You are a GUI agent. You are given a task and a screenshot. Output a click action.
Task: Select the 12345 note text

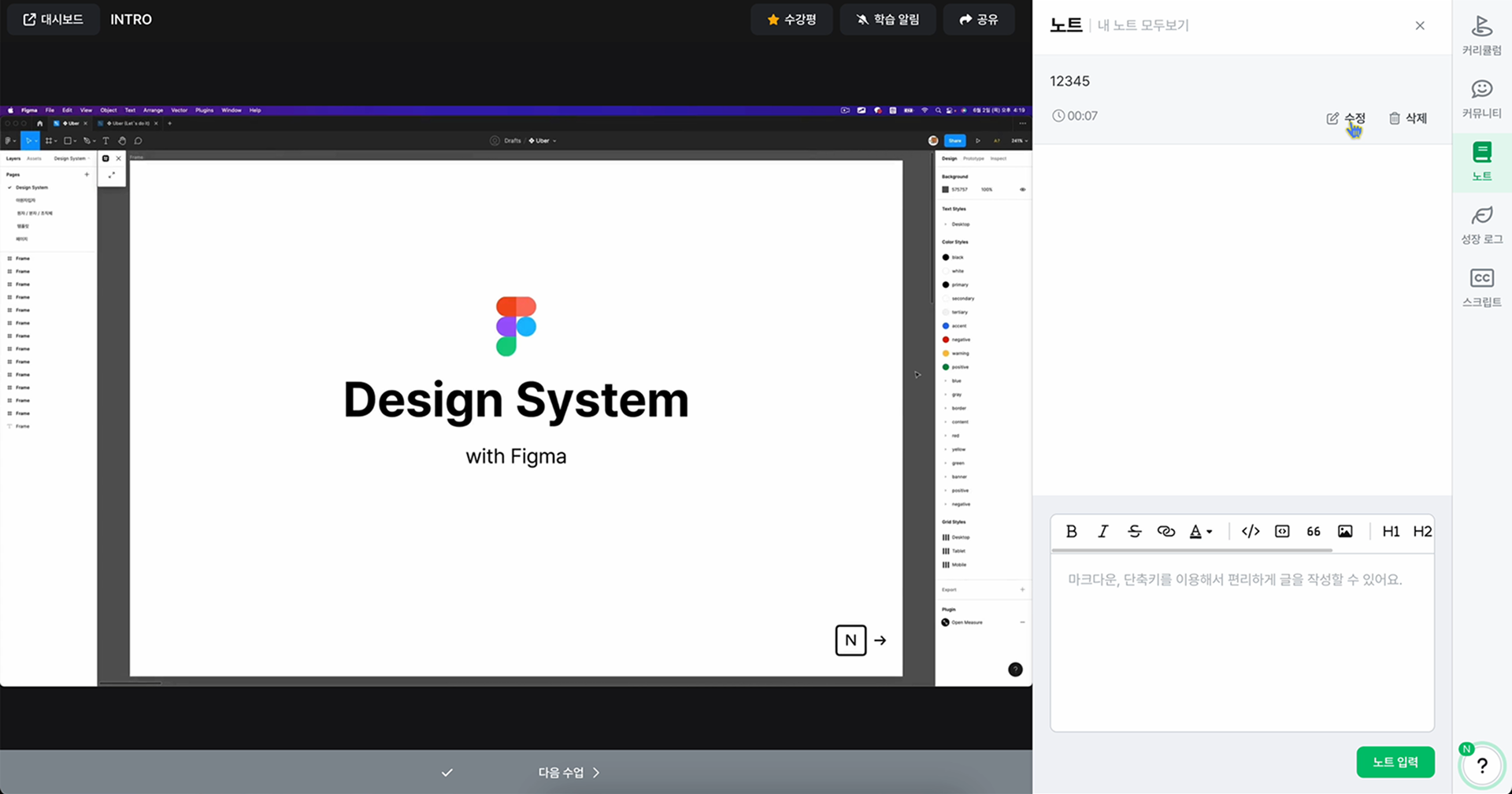pos(1069,81)
